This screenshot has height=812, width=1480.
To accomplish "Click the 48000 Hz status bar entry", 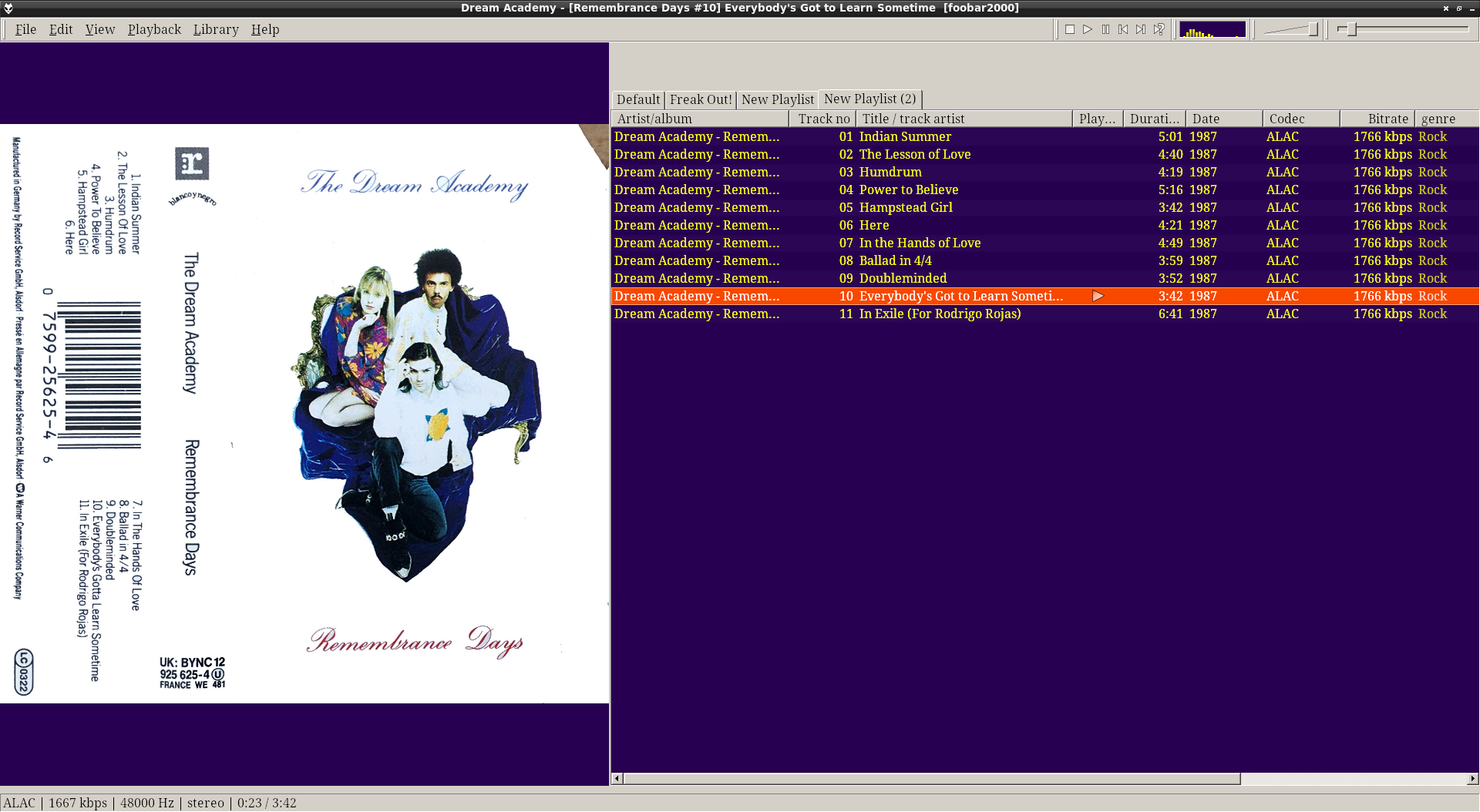I will pos(147,803).
